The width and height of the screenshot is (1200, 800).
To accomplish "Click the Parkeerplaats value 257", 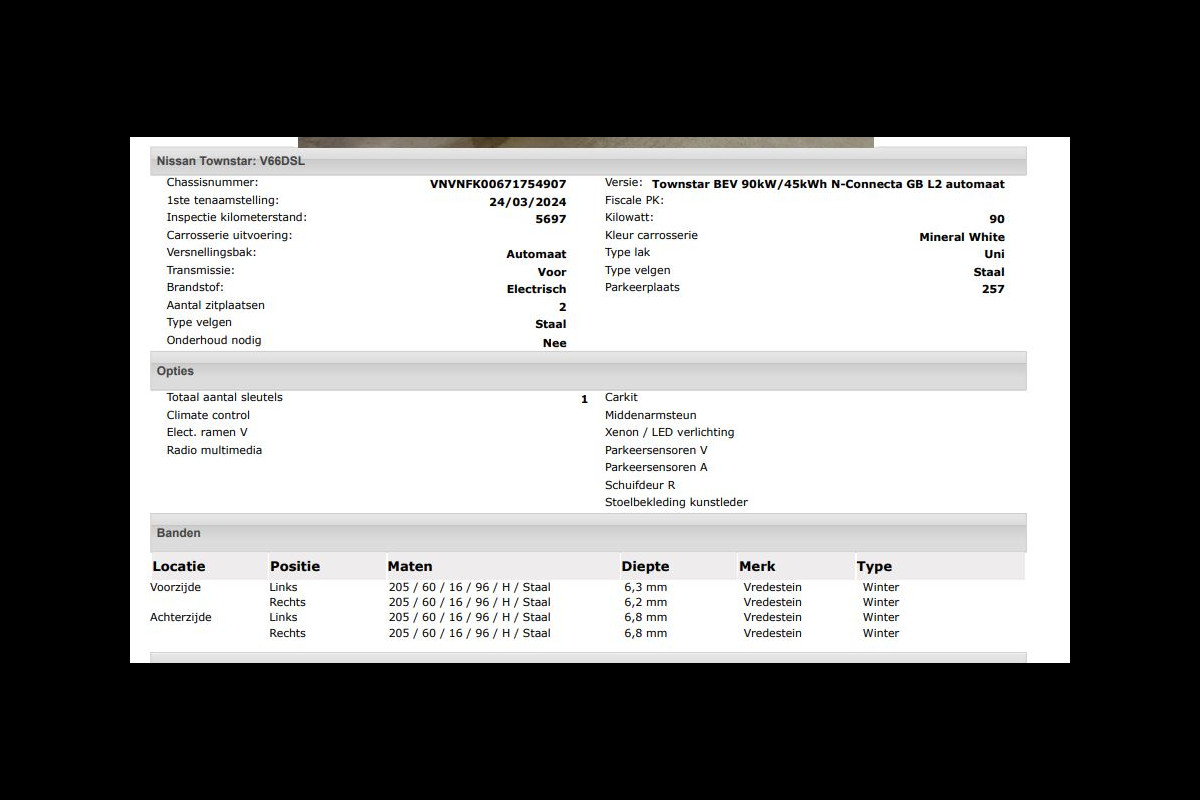I will click(993, 289).
